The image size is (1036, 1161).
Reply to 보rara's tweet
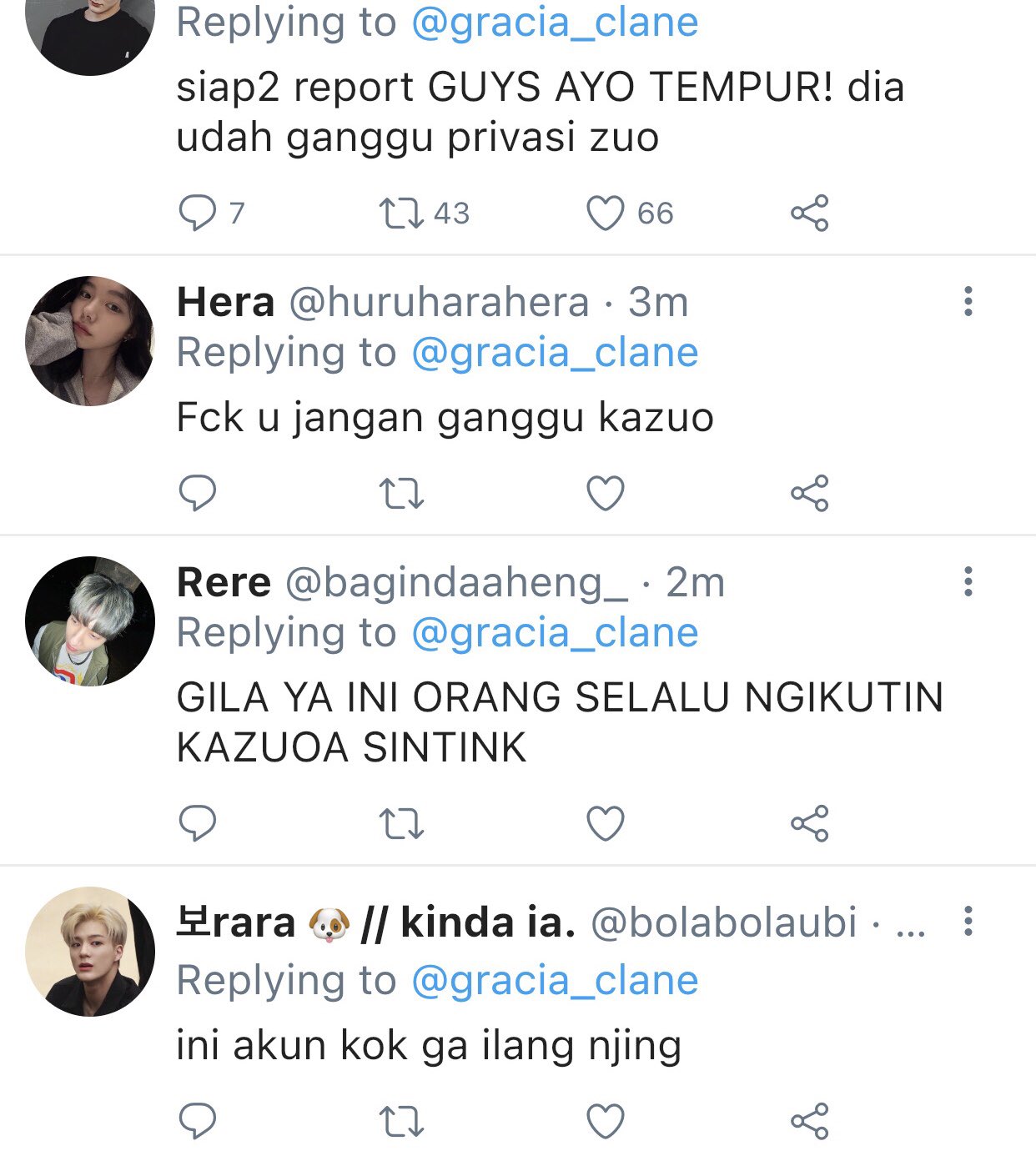click(x=198, y=1121)
